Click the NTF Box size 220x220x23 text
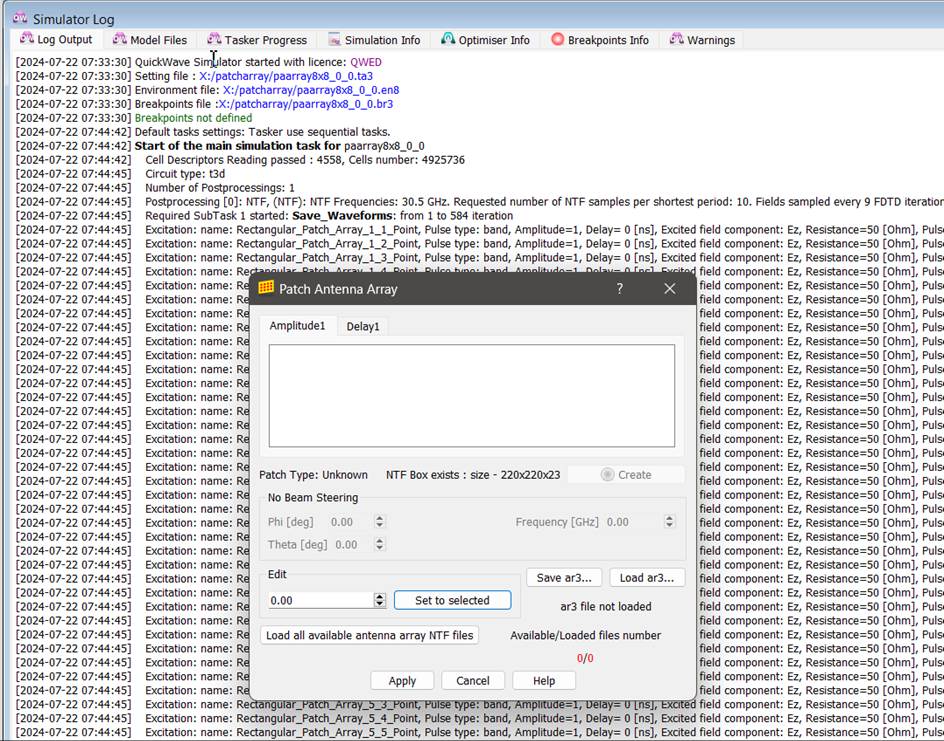Viewport: 944px width, 741px height. (473, 474)
